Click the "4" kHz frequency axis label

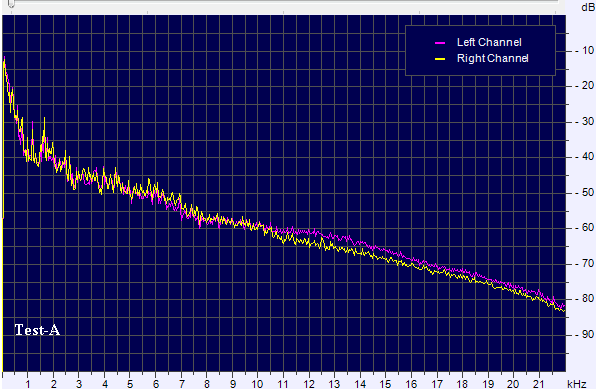coord(105,384)
